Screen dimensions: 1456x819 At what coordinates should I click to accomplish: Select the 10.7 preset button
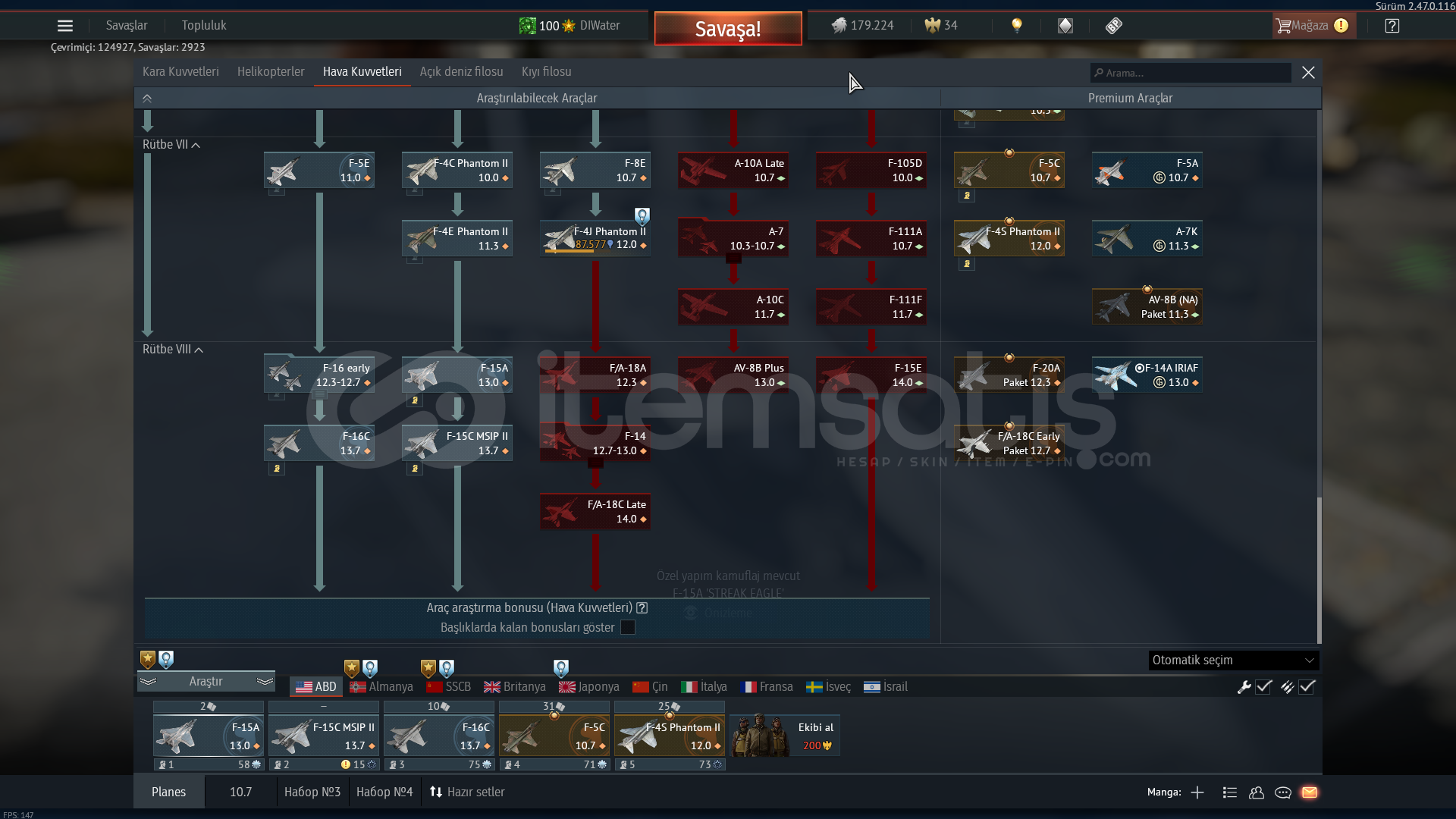point(240,792)
